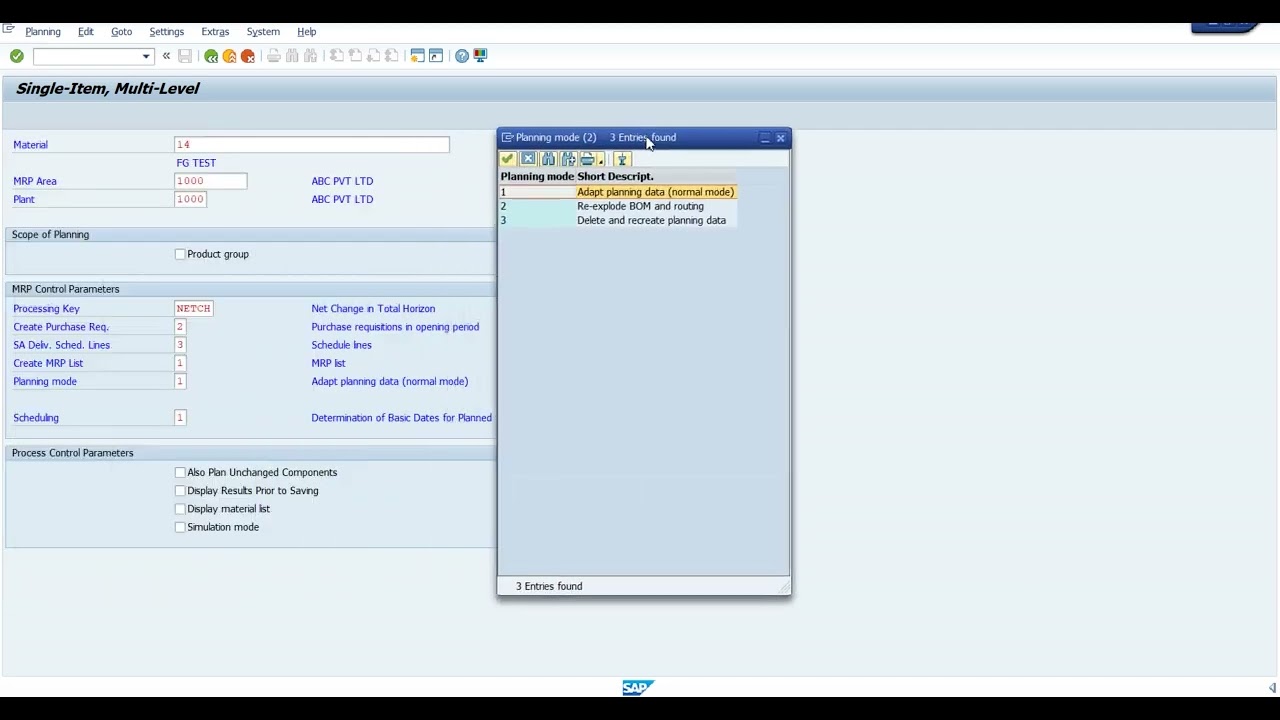Click the green Back icon
This screenshot has width=1280, height=720.
click(211, 56)
